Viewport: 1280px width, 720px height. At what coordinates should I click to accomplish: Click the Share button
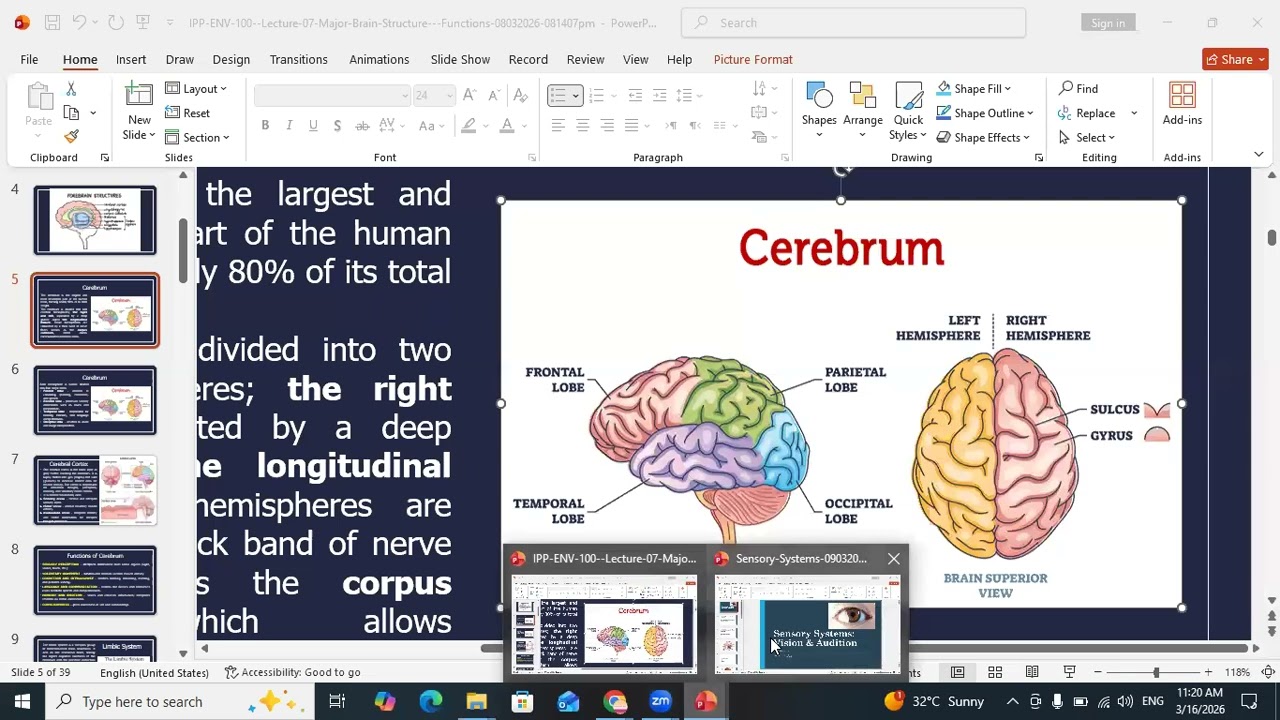pos(1236,59)
